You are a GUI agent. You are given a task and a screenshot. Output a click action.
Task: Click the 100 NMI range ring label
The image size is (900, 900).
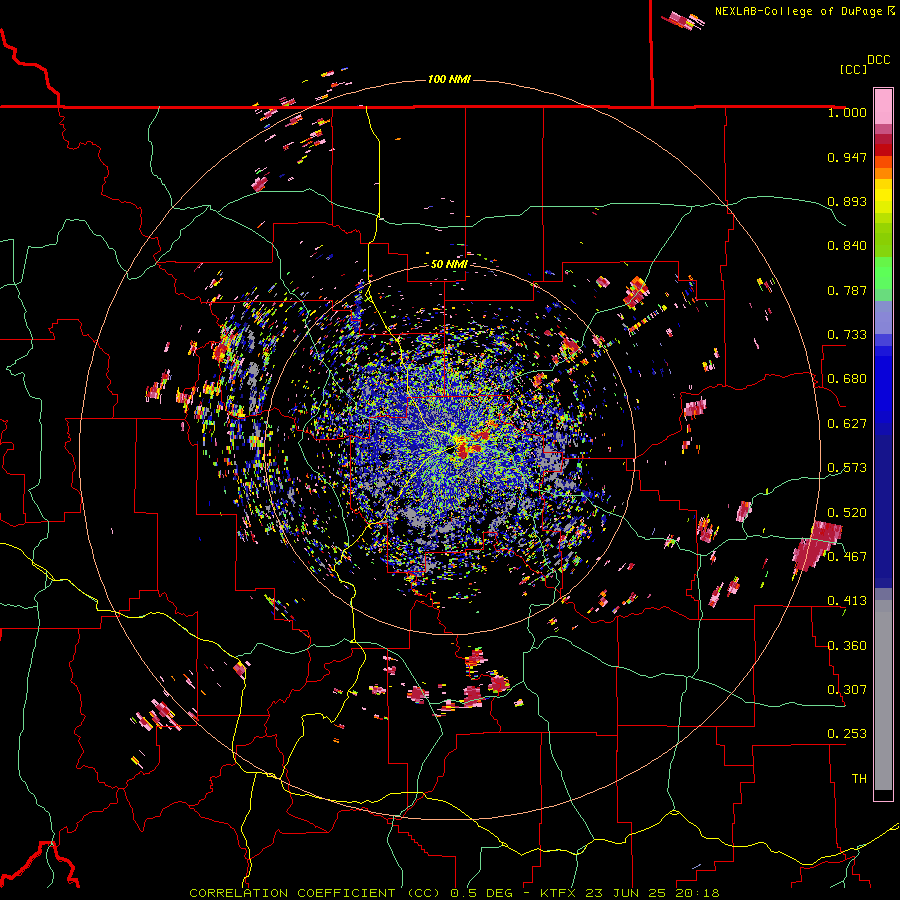pos(449,79)
